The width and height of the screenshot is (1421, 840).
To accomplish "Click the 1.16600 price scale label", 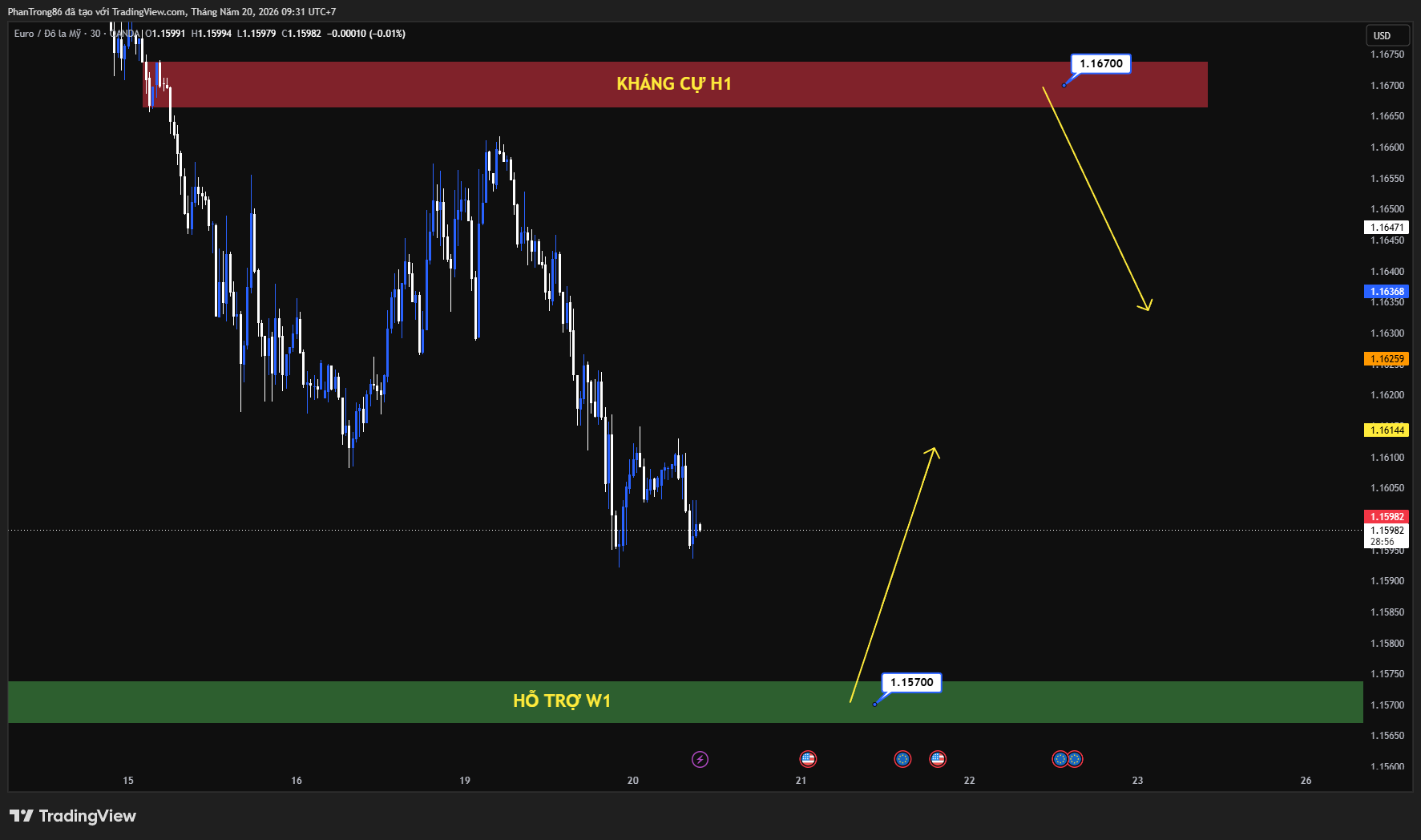I will click(1387, 147).
